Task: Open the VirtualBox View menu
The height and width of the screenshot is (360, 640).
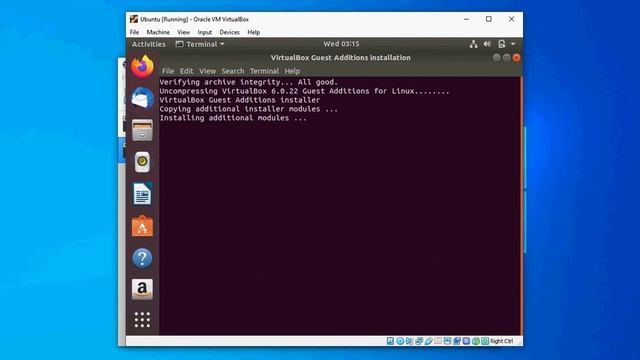Action: (x=183, y=32)
